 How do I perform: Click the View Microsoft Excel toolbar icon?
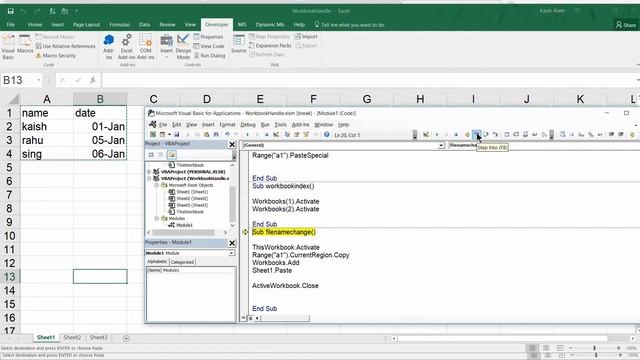(153, 134)
